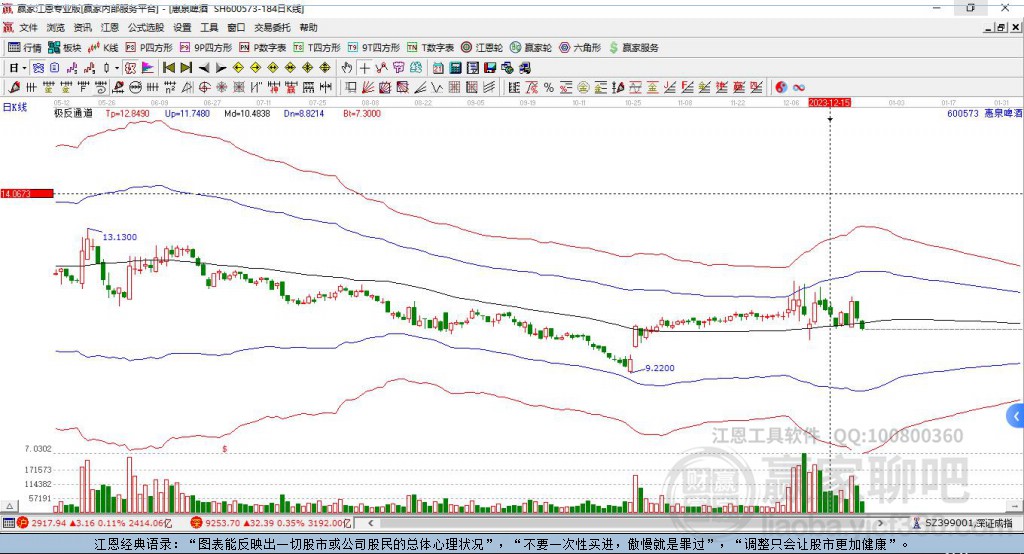Open the 资讯 menu

82,27
